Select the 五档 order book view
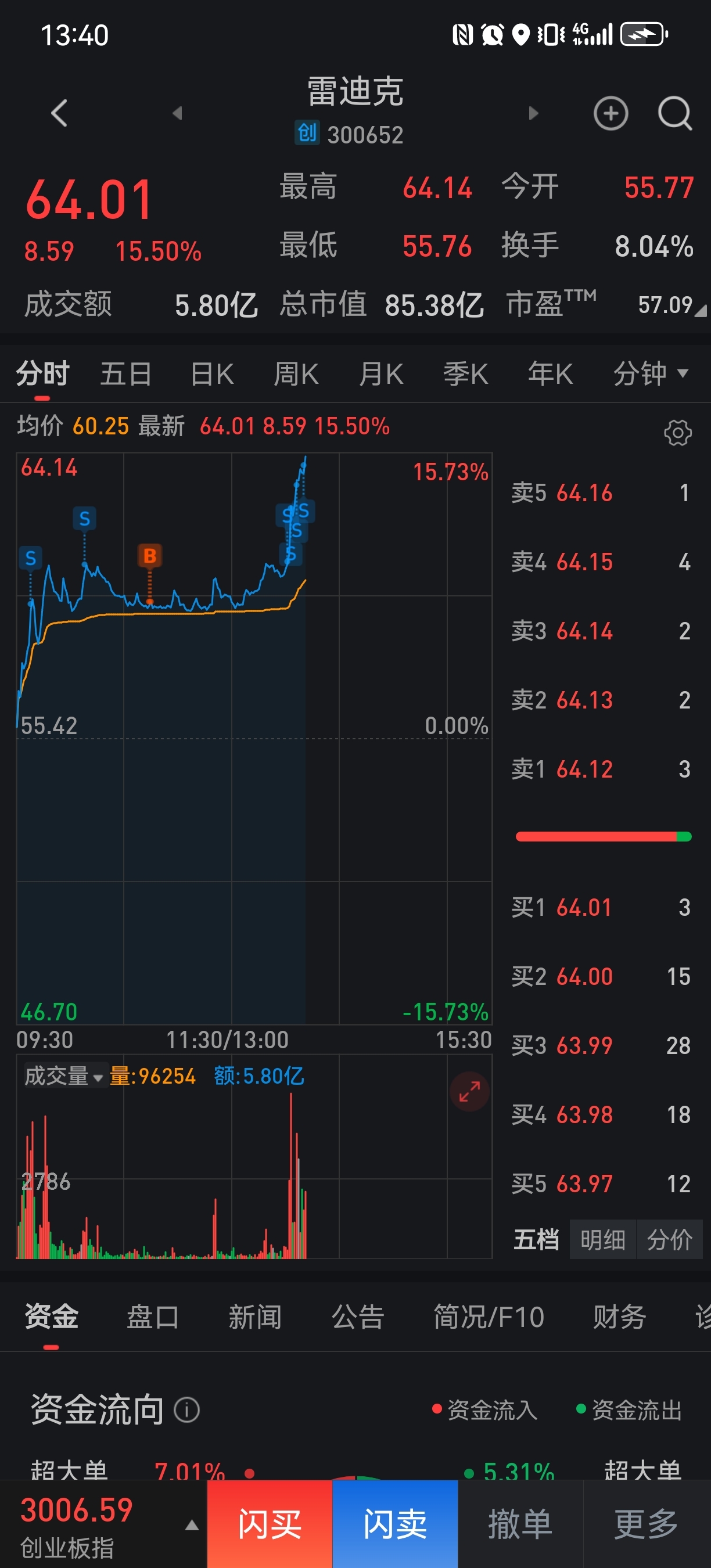This screenshot has width=711, height=1568. coord(536,1239)
